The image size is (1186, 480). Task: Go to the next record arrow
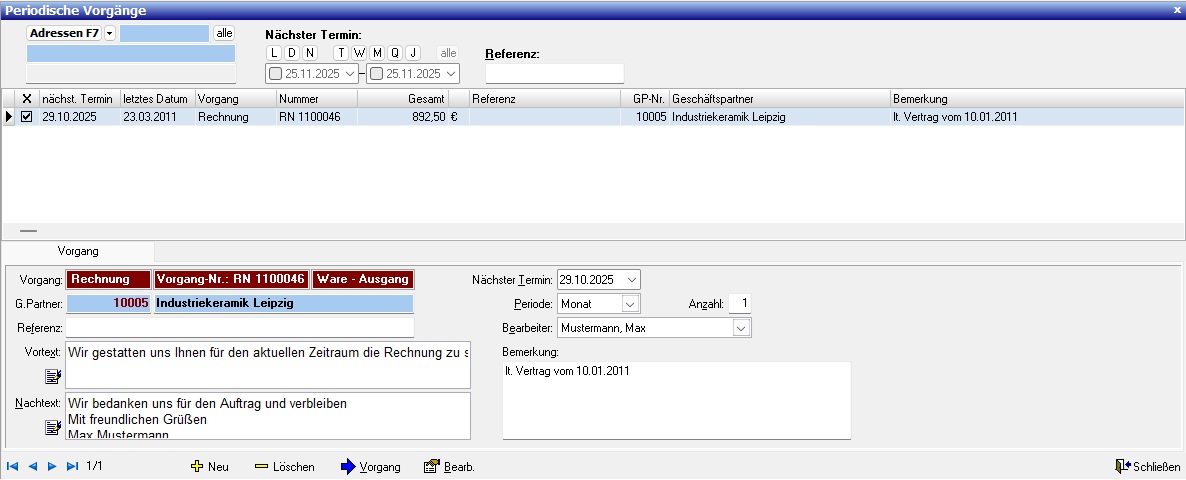(x=52, y=466)
